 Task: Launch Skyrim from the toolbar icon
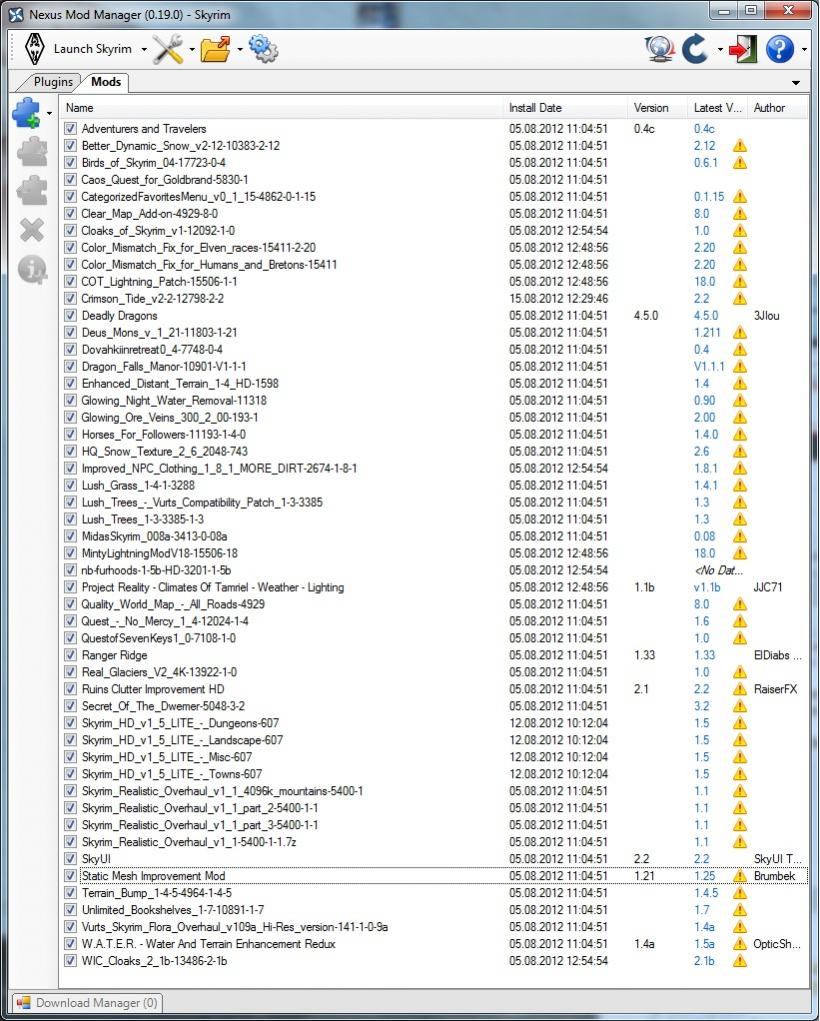[34, 49]
